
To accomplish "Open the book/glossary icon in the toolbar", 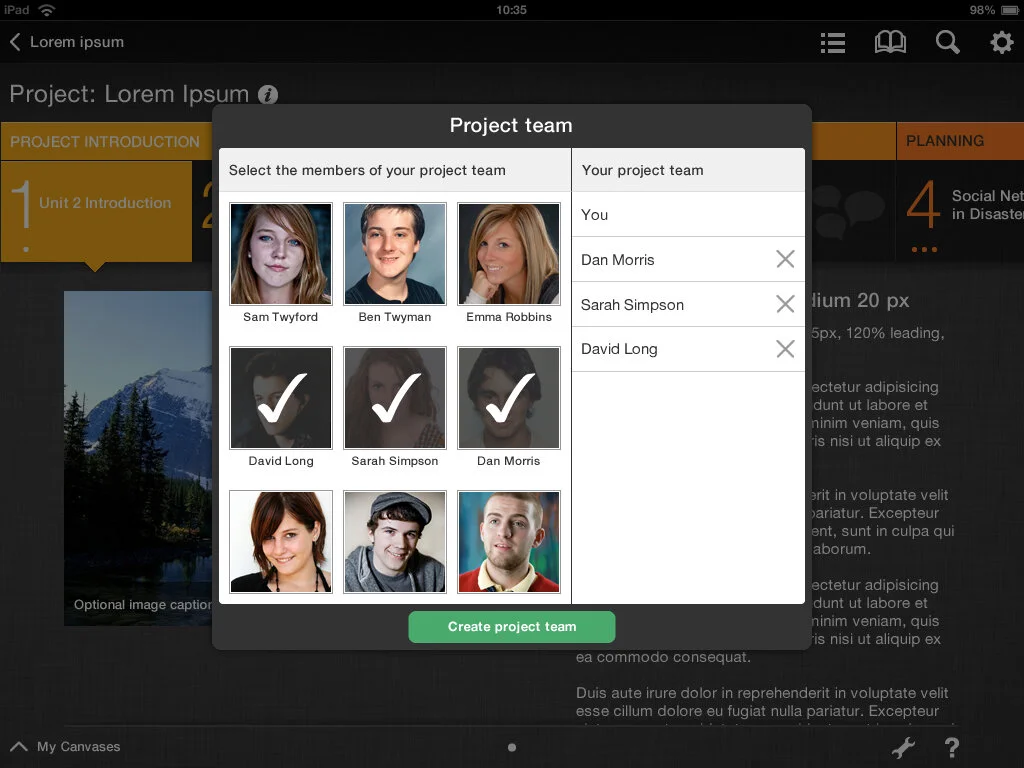I will point(890,42).
